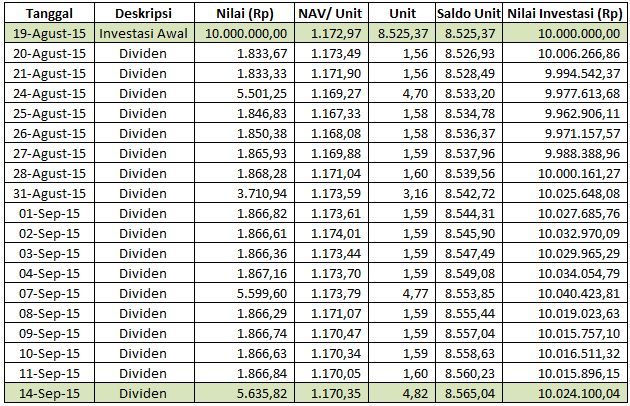Image resolution: width=630 pixels, height=406 pixels.
Task: Select the unit value 4,82 cell
Action: pyautogui.click(x=402, y=393)
